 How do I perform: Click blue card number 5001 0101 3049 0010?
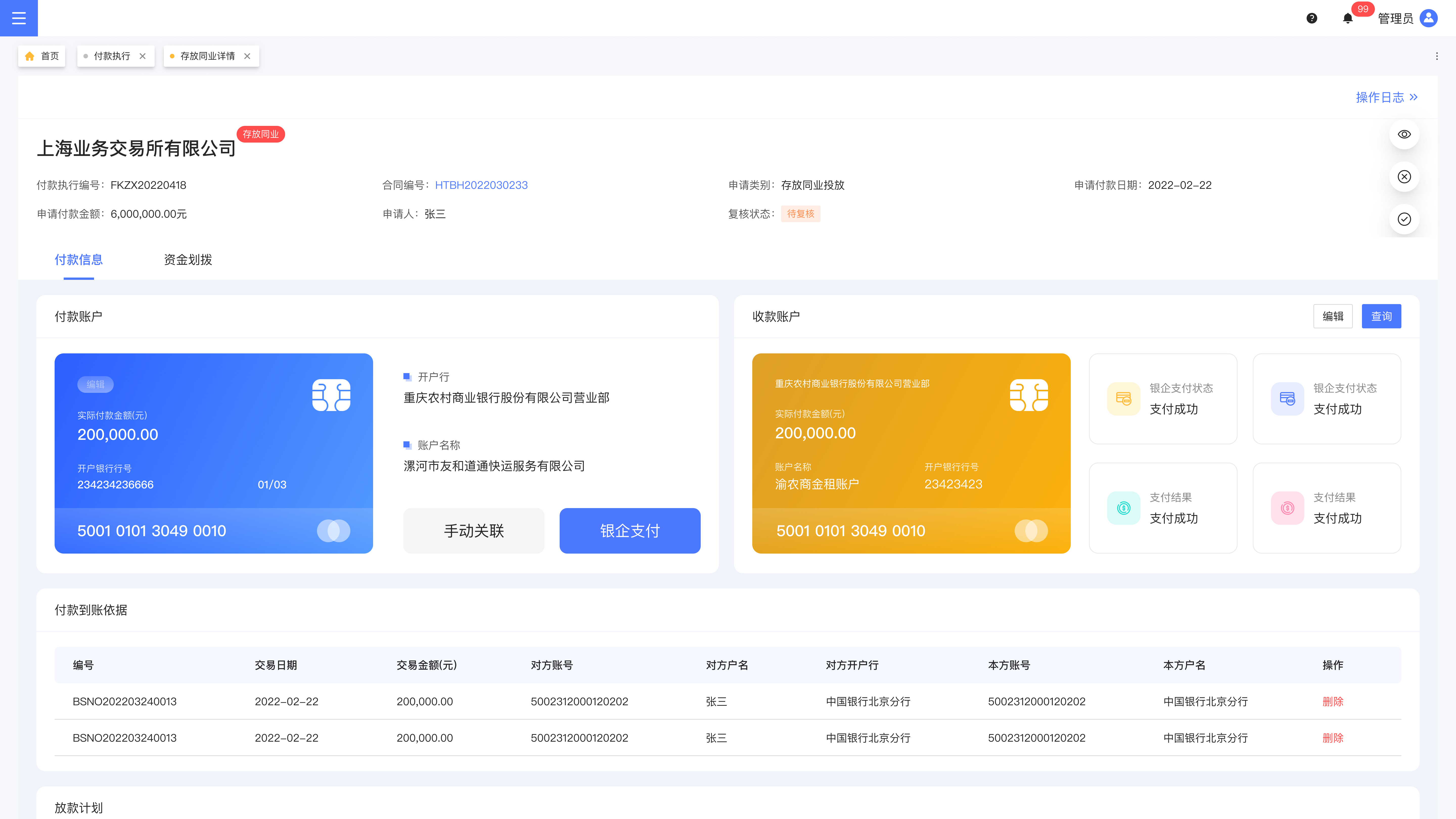151,531
